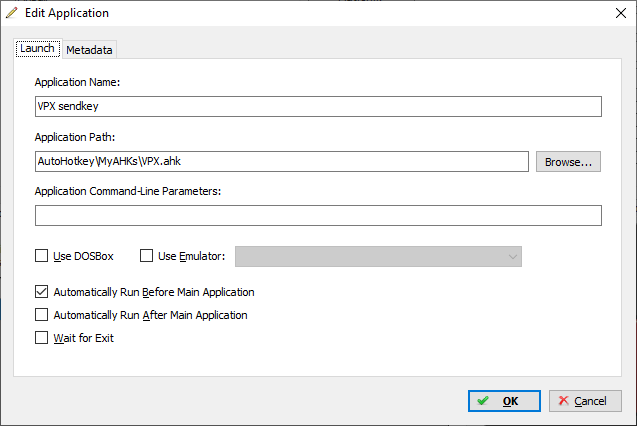
Task: Click the red X icon on Cancel
Action: (x=563, y=401)
